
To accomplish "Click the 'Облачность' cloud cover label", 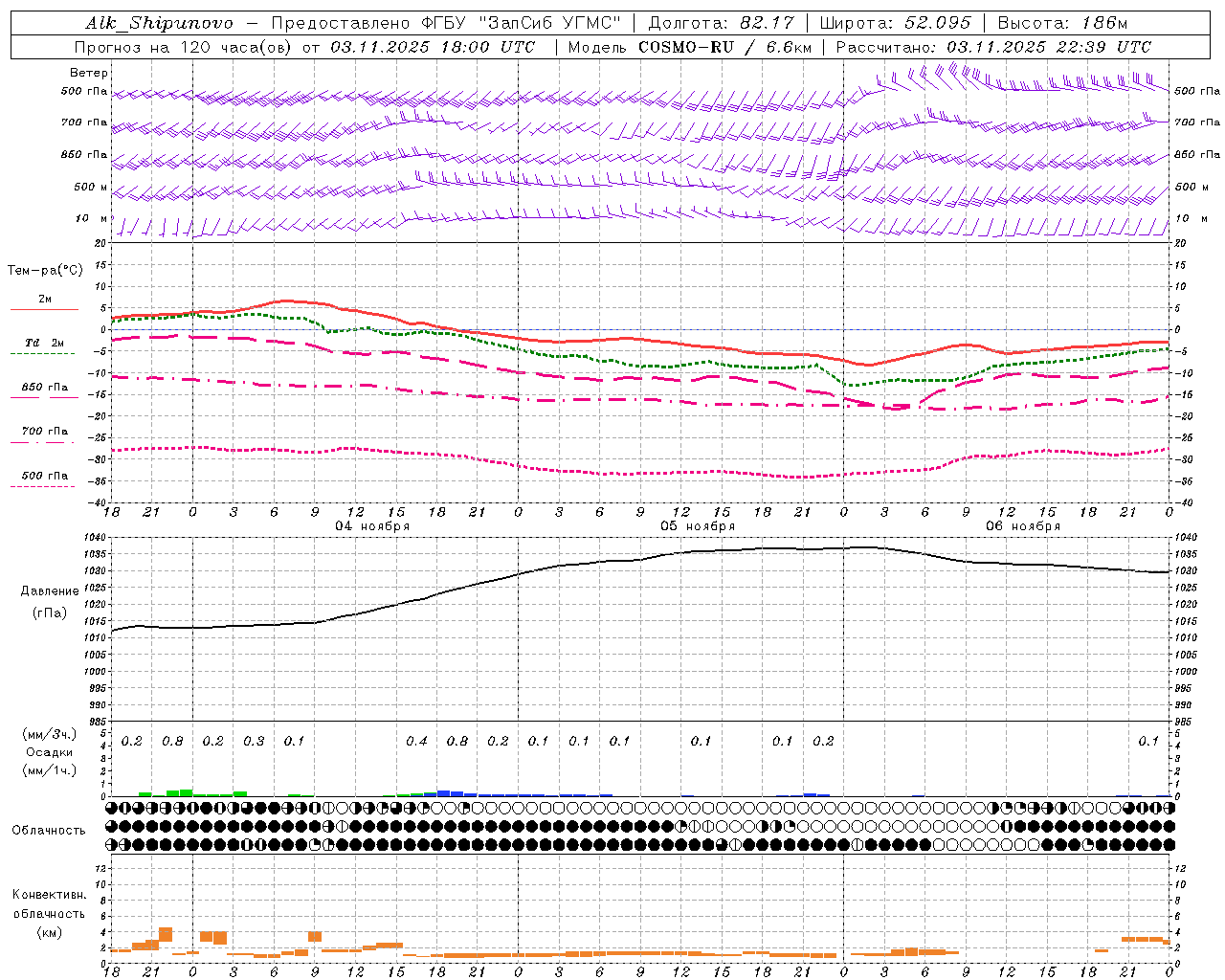I will tap(49, 830).
